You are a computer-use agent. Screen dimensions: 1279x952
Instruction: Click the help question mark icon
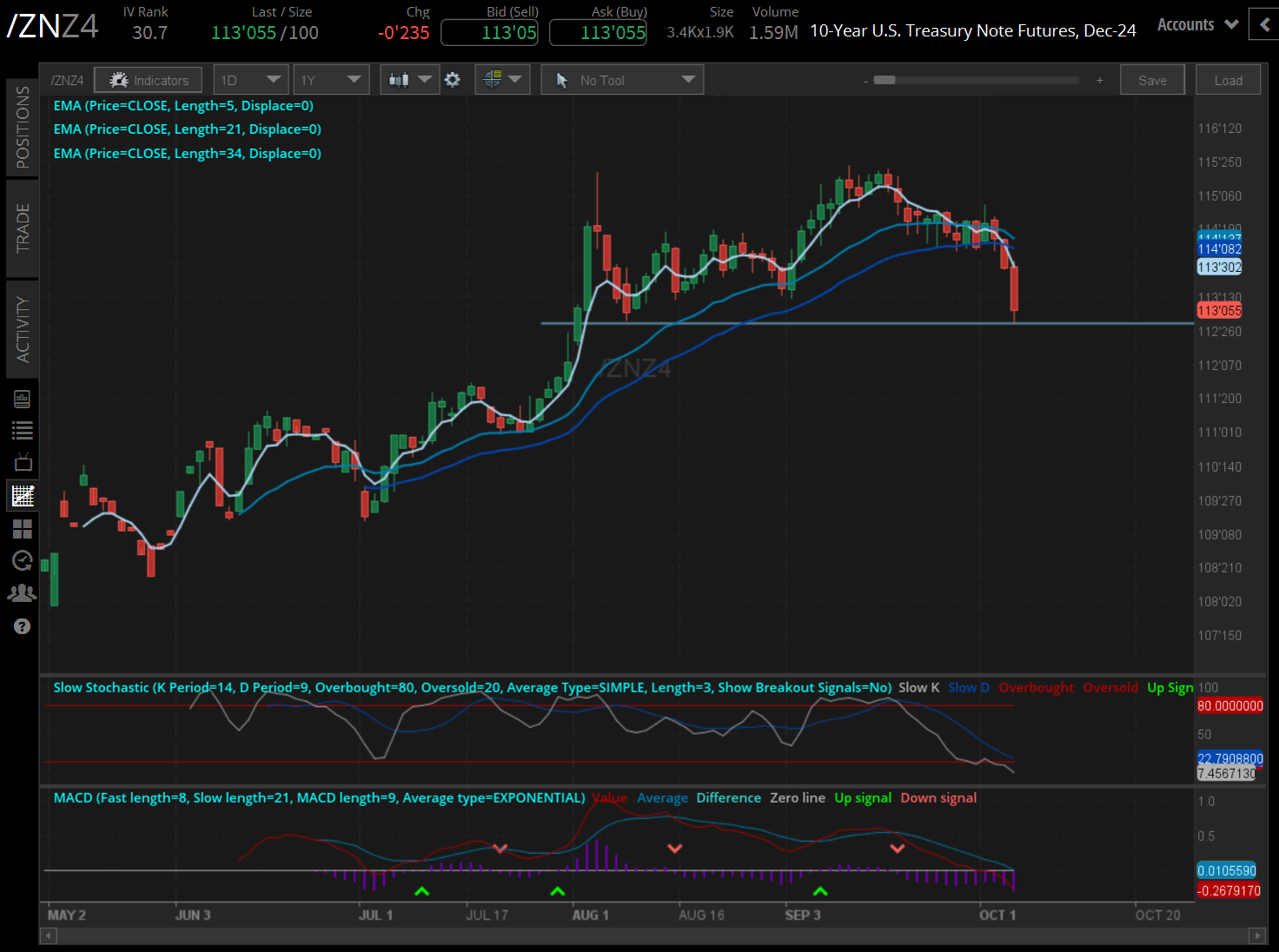coord(22,625)
